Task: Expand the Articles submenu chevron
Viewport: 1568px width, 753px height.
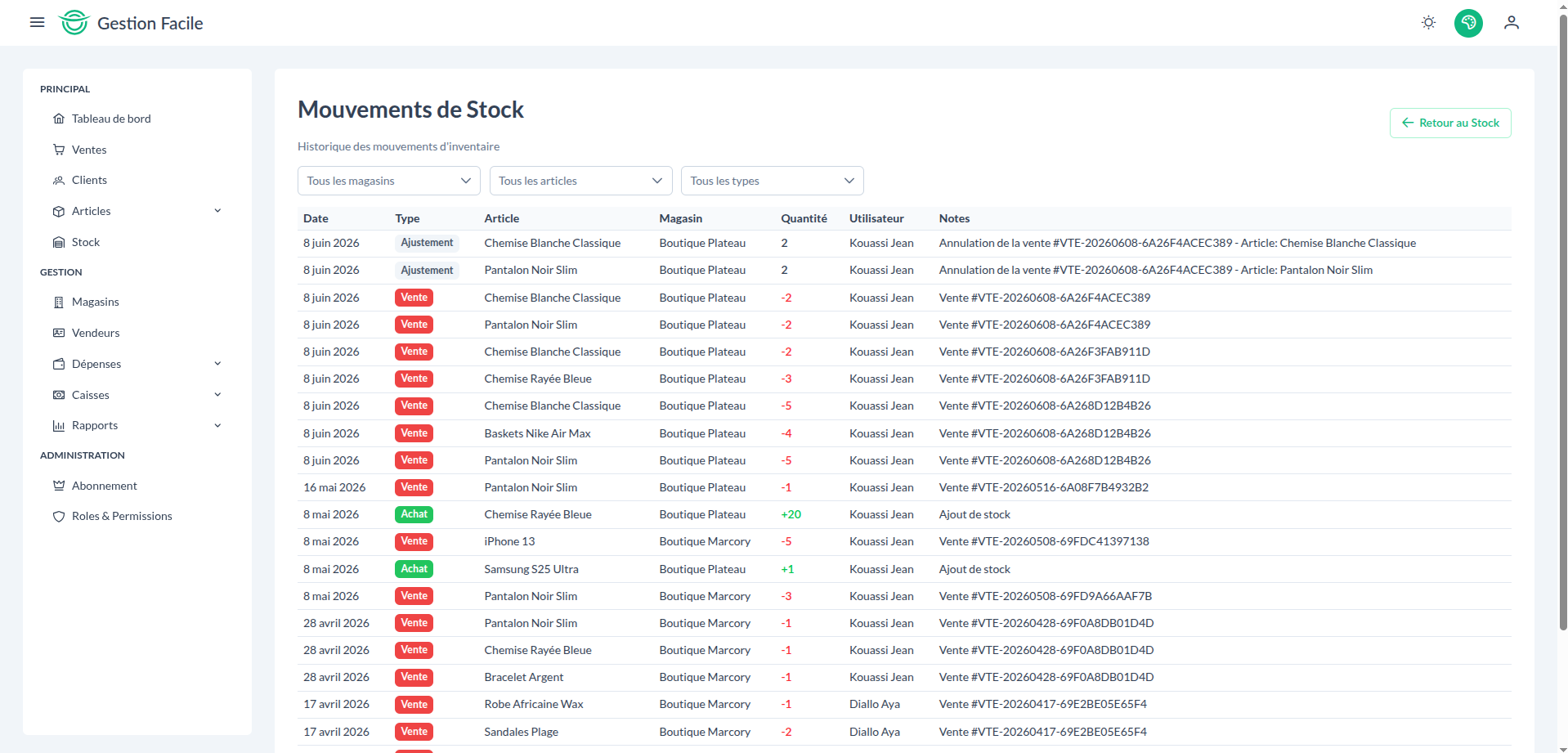Action: (217, 211)
